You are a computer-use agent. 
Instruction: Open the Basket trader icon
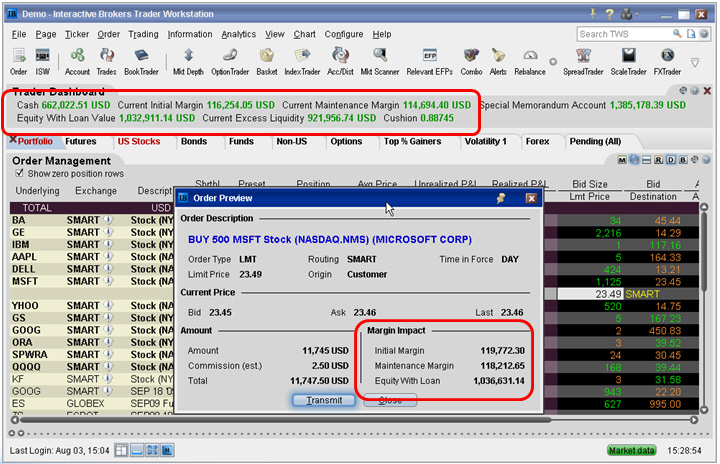click(267, 62)
